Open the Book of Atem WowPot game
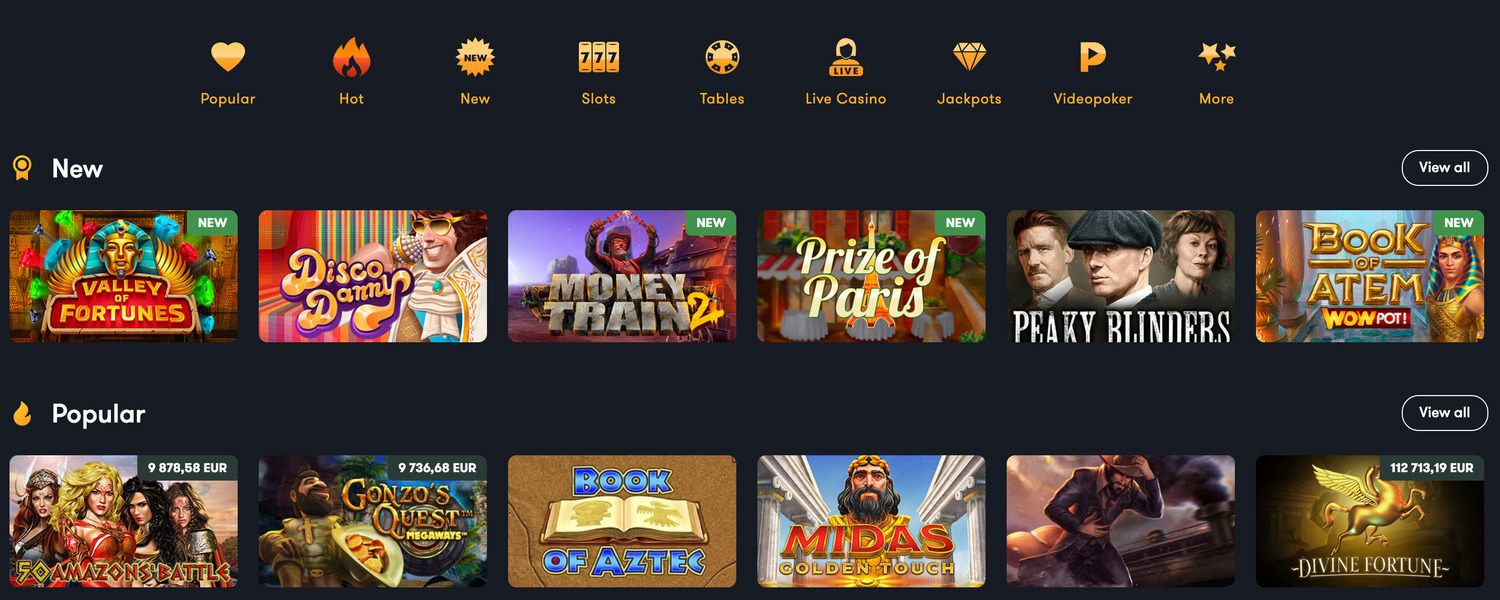This screenshot has width=1500, height=600. click(1370, 276)
